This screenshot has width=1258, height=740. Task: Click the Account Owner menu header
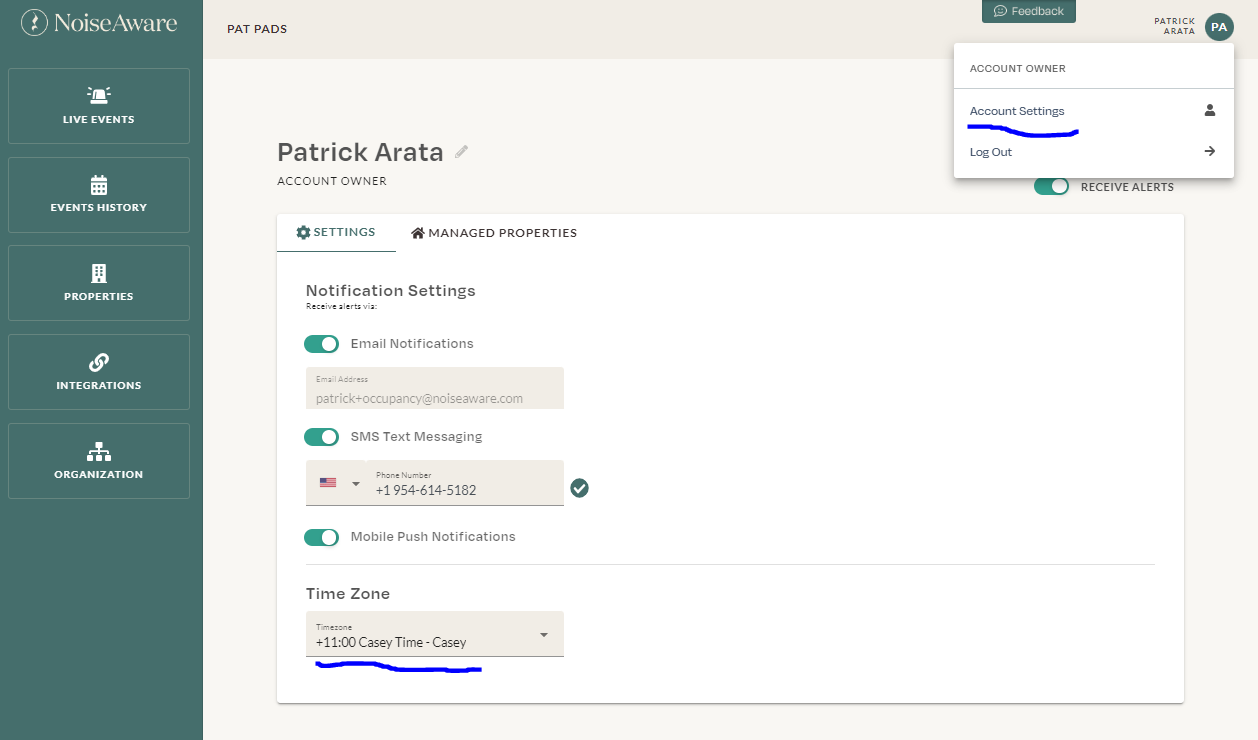(x=1018, y=69)
